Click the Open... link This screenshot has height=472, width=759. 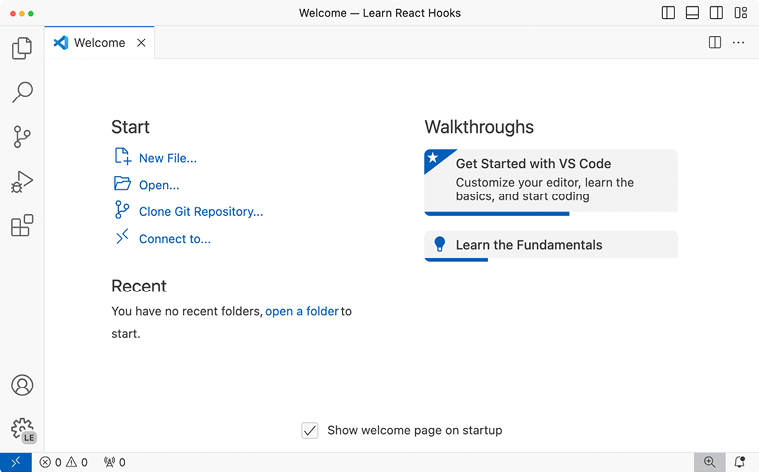(159, 185)
